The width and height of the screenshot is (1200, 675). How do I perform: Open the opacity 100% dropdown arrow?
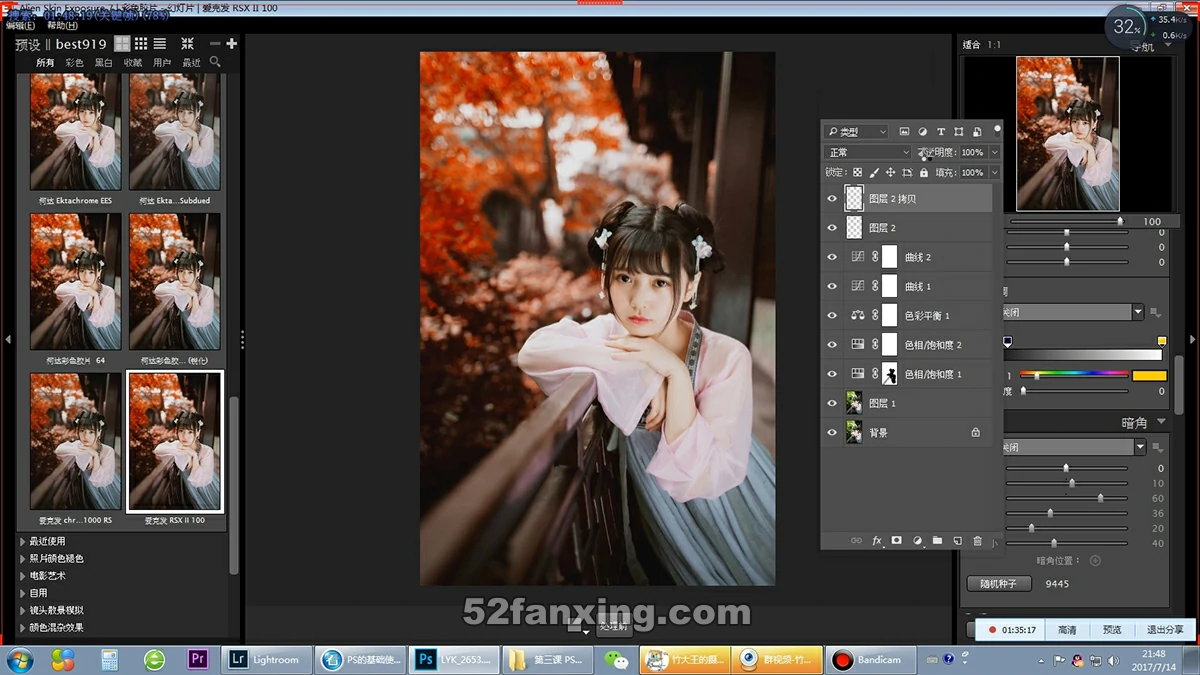tap(994, 152)
